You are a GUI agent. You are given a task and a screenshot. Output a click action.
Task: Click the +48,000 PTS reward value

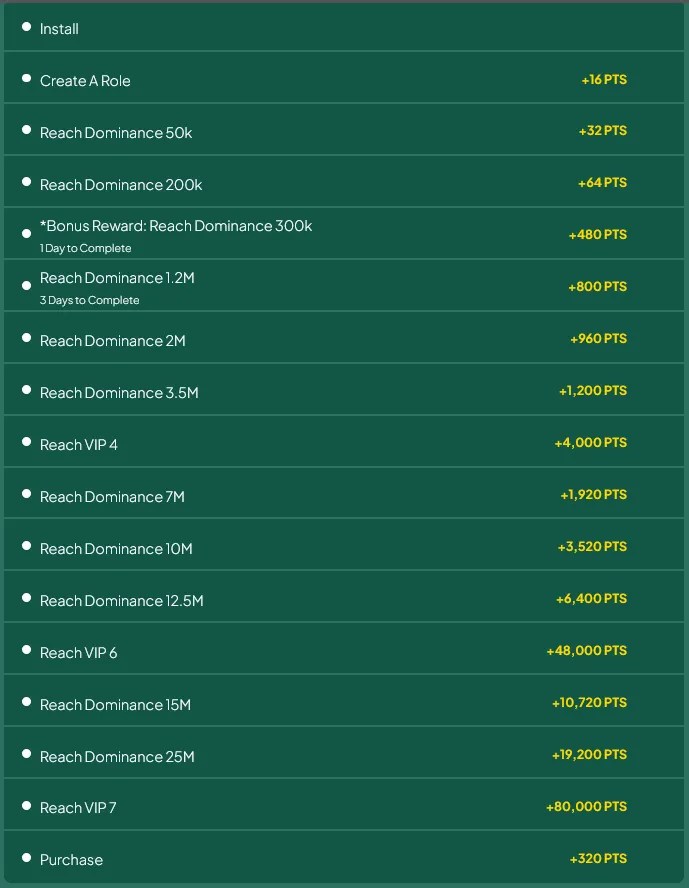coord(586,651)
